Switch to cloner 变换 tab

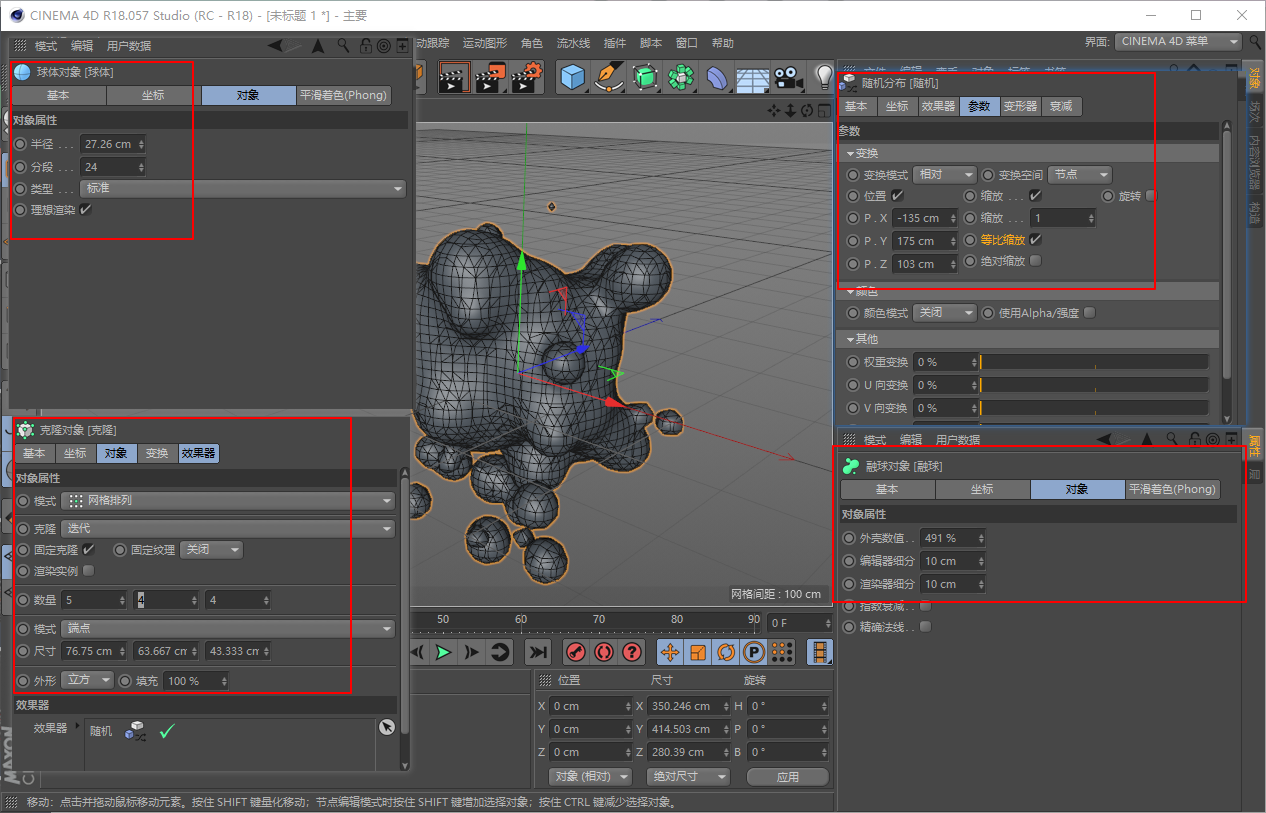tap(157, 453)
